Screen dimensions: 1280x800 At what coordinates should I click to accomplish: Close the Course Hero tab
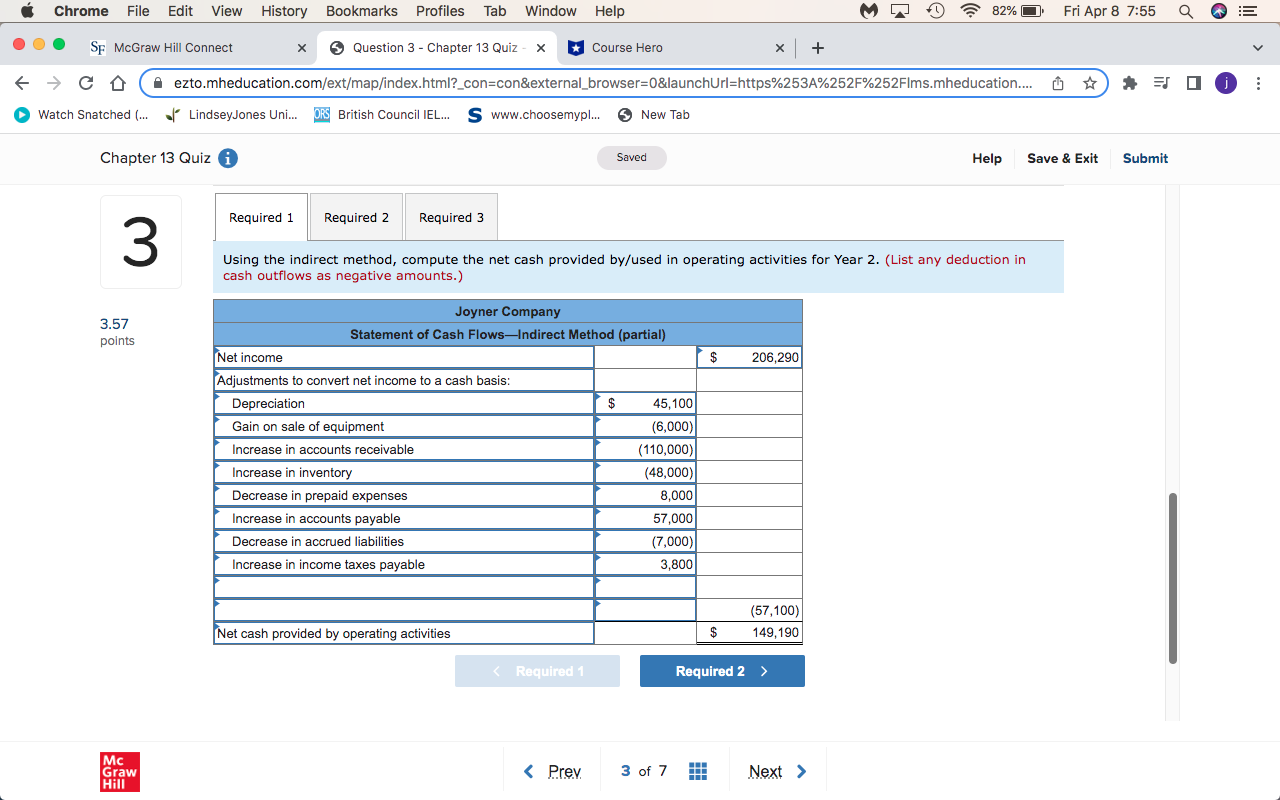point(780,47)
